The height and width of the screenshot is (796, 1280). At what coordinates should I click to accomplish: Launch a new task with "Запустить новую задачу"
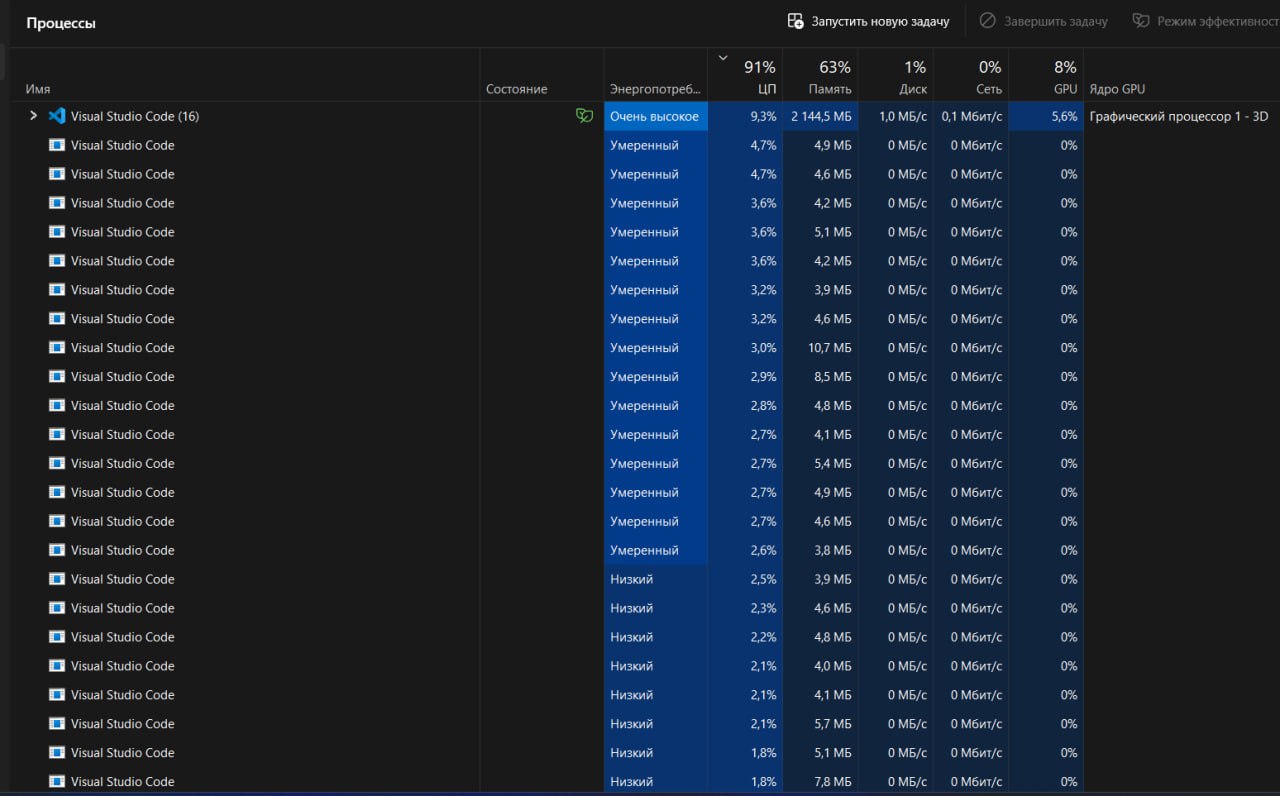tap(868, 21)
